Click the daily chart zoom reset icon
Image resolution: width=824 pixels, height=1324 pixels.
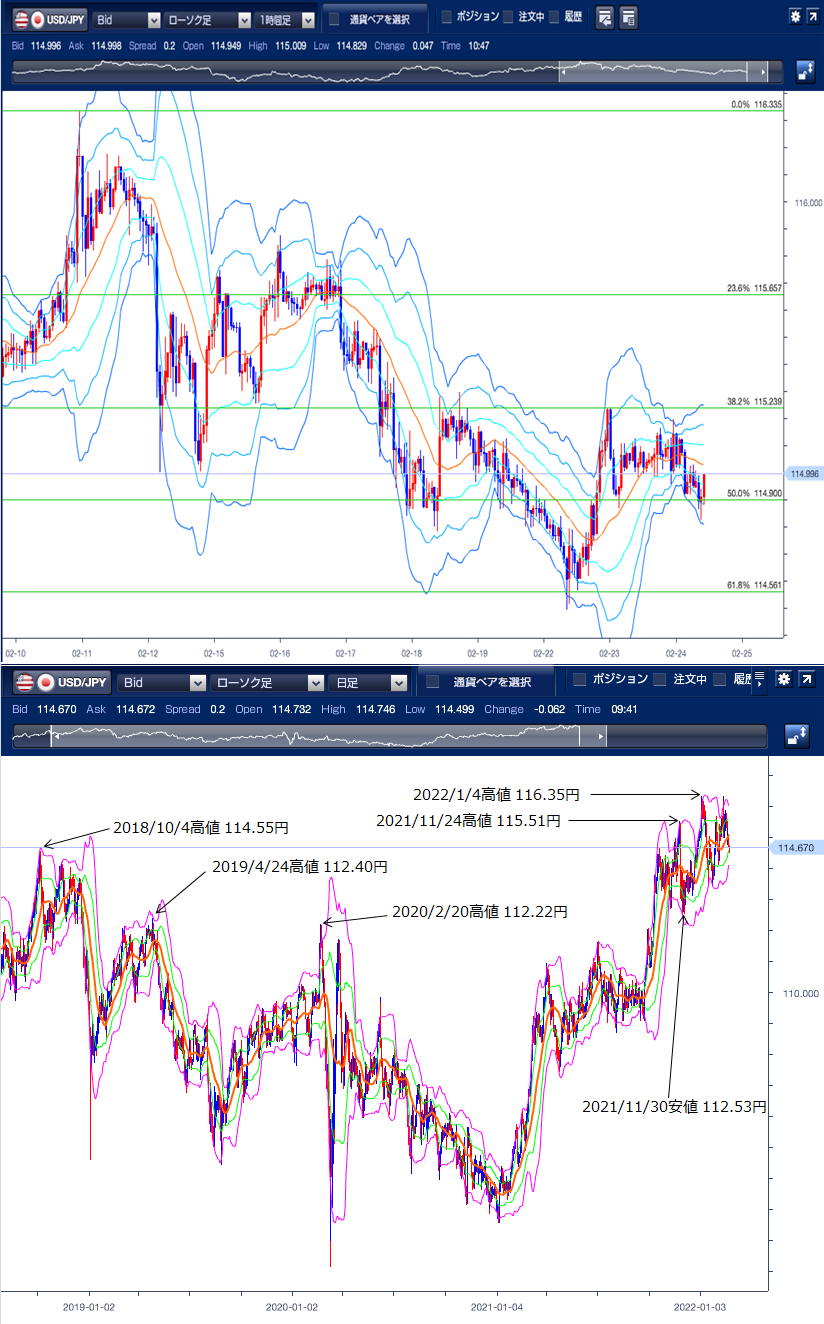[795, 736]
